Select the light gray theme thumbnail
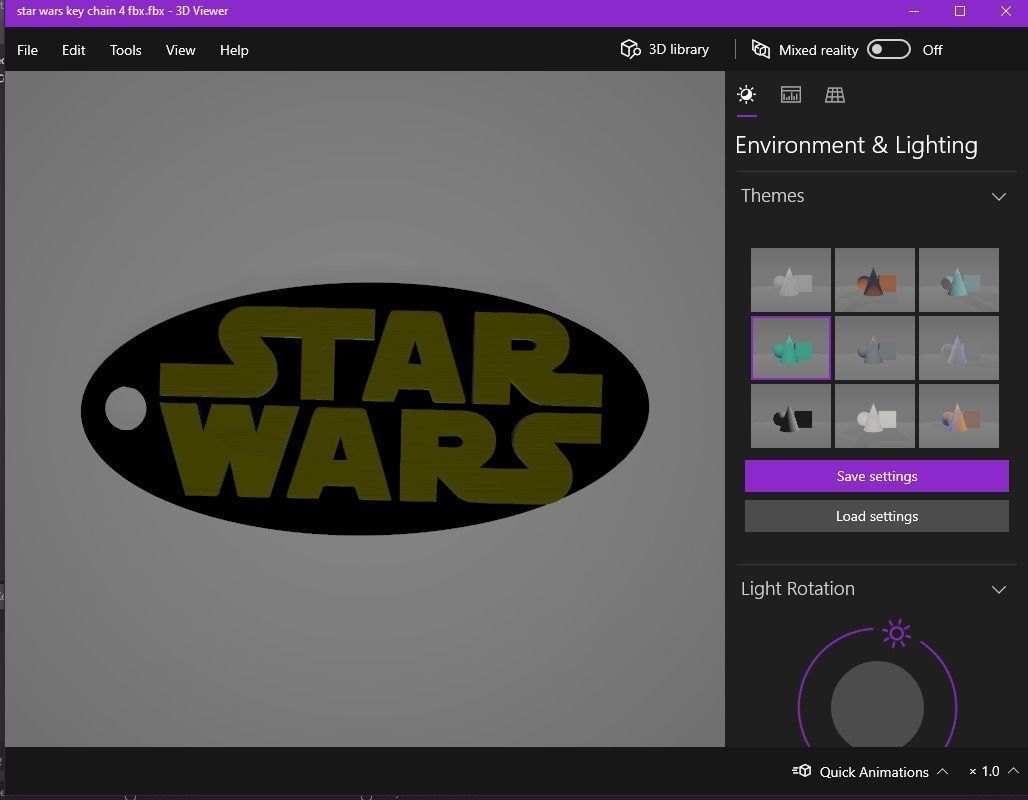1028x800 pixels. pos(791,280)
